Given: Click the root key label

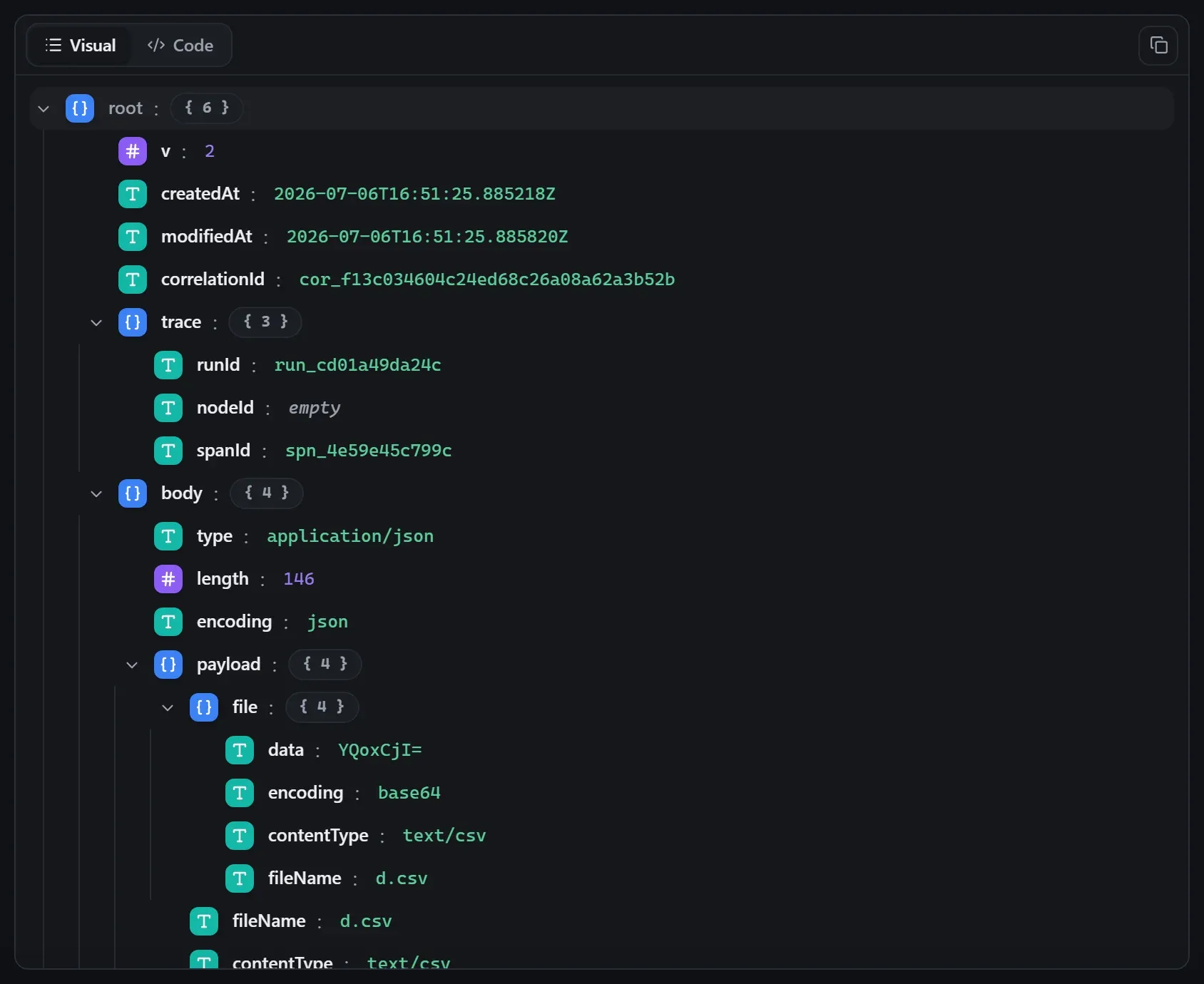Looking at the screenshot, I should [x=126, y=108].
